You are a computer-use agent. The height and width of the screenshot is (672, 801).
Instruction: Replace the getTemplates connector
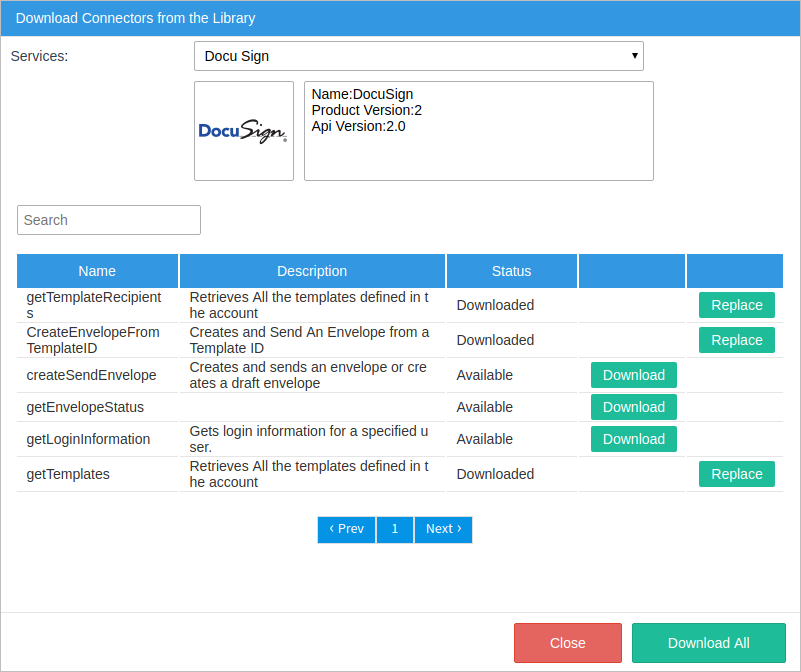(736, 474)
